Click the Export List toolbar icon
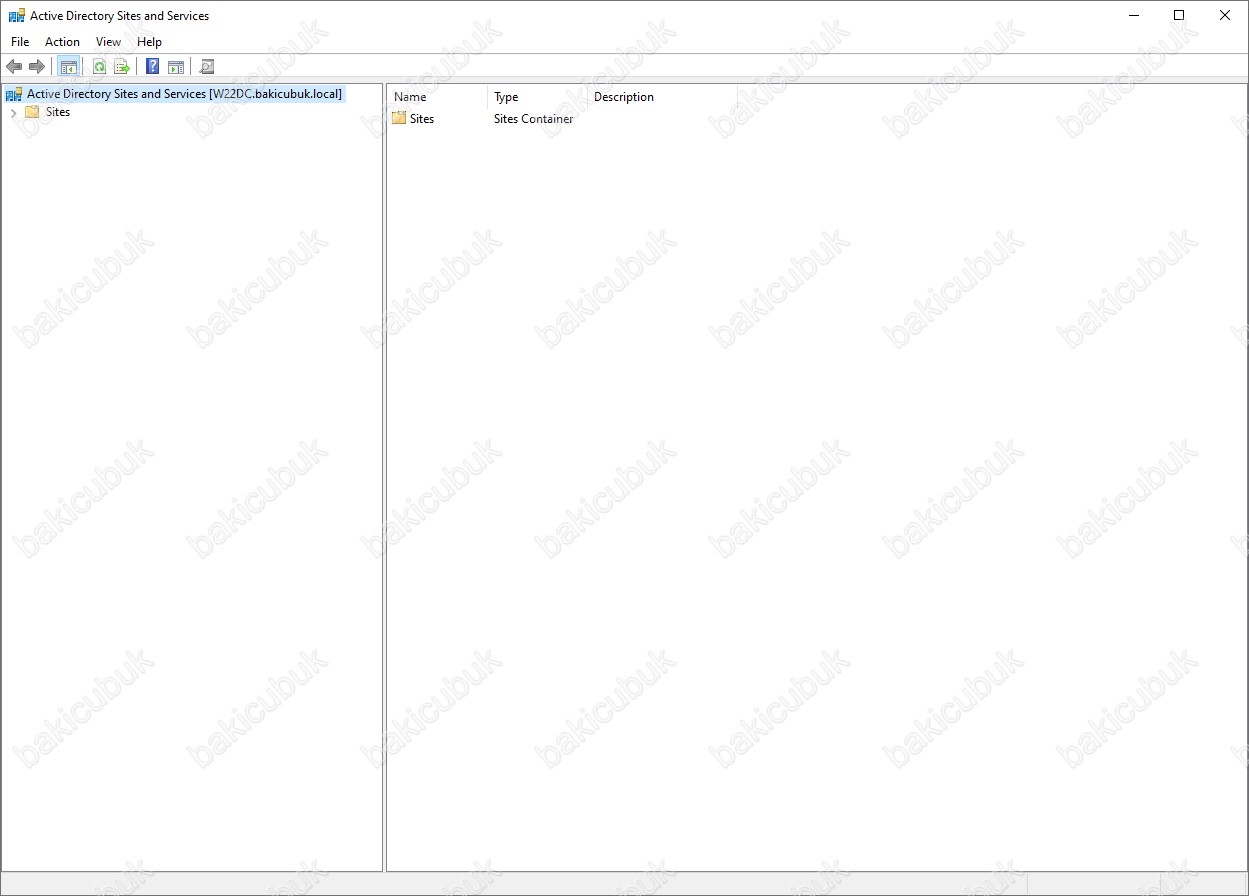This screenshot has height=896, width=1249. 122,67
